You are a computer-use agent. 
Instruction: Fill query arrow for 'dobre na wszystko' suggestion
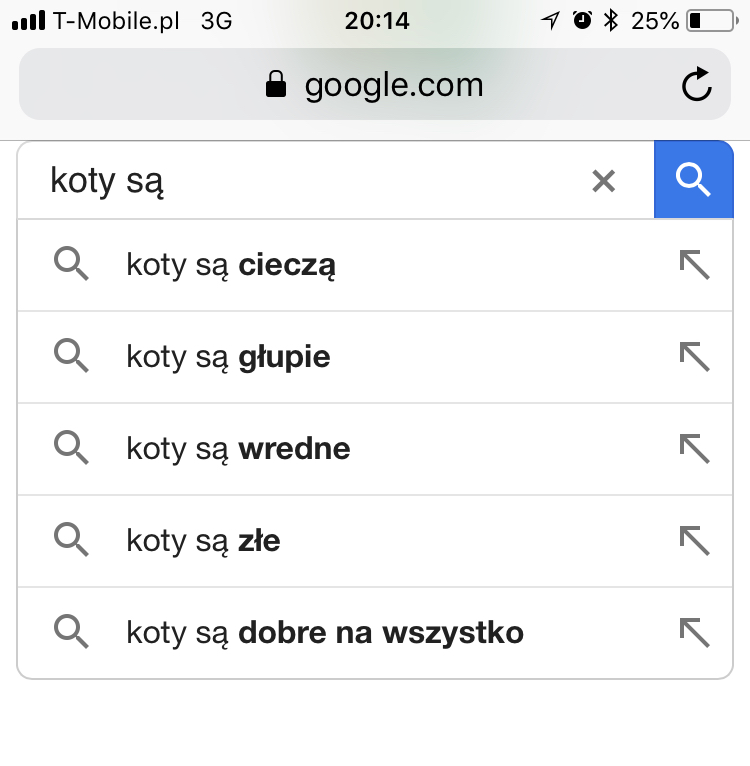point(694,633)
